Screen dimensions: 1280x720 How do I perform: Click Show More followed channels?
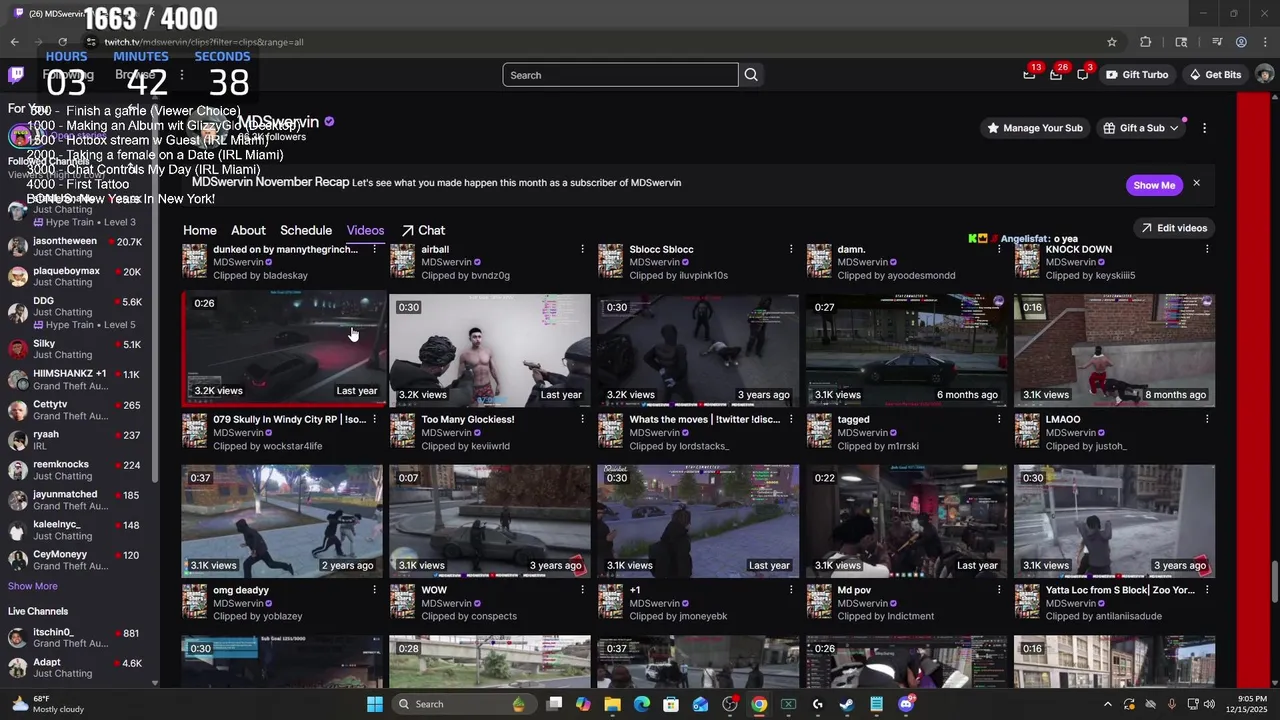click(33, 586)
